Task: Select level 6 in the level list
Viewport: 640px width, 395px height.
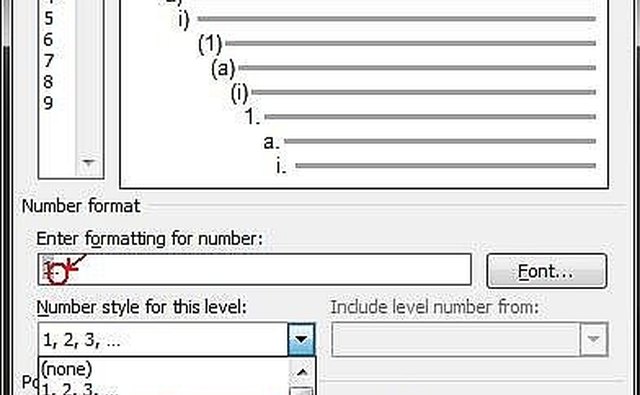Action: [x=48, y=40]
